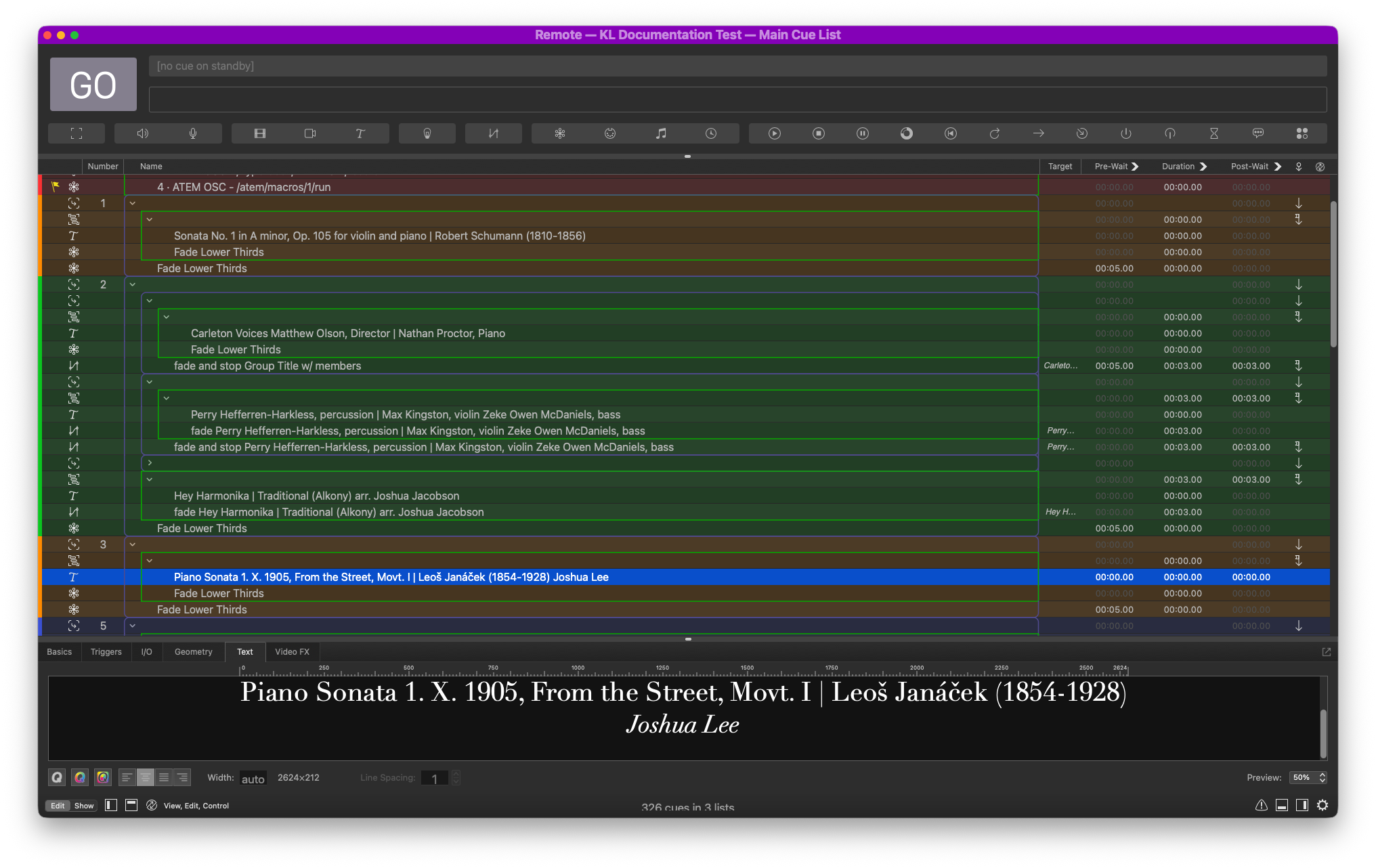
Task: Open the Preview 50% zoom dropdown
Action: (1308, 777)
